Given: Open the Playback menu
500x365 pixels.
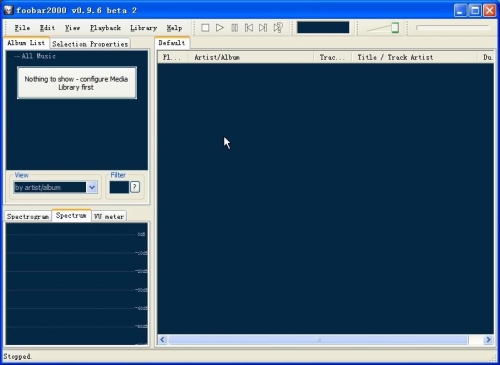Looking at the screenshot, I should (105, 28).
